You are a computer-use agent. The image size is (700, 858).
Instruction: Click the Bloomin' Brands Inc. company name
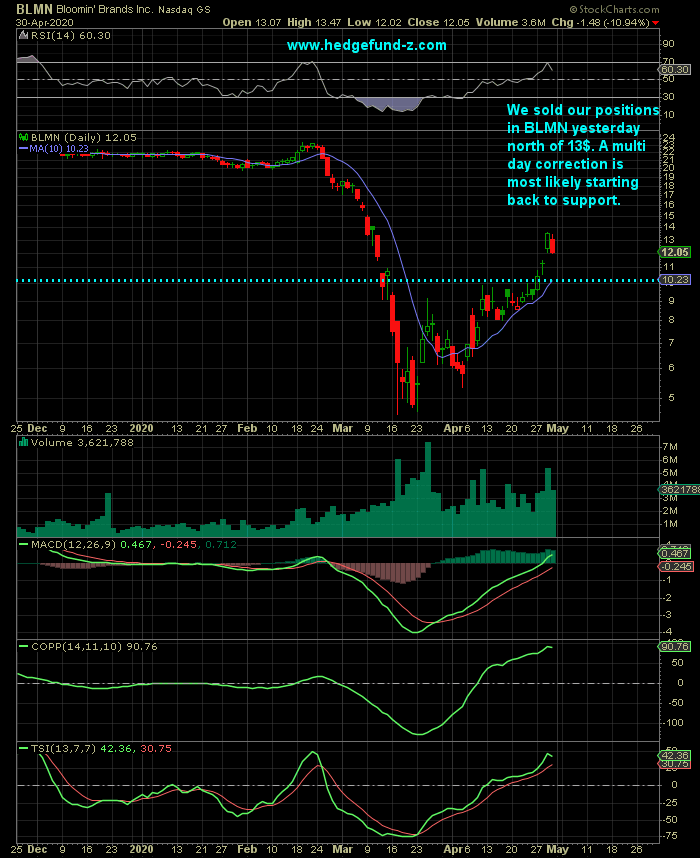pos(105,10)
